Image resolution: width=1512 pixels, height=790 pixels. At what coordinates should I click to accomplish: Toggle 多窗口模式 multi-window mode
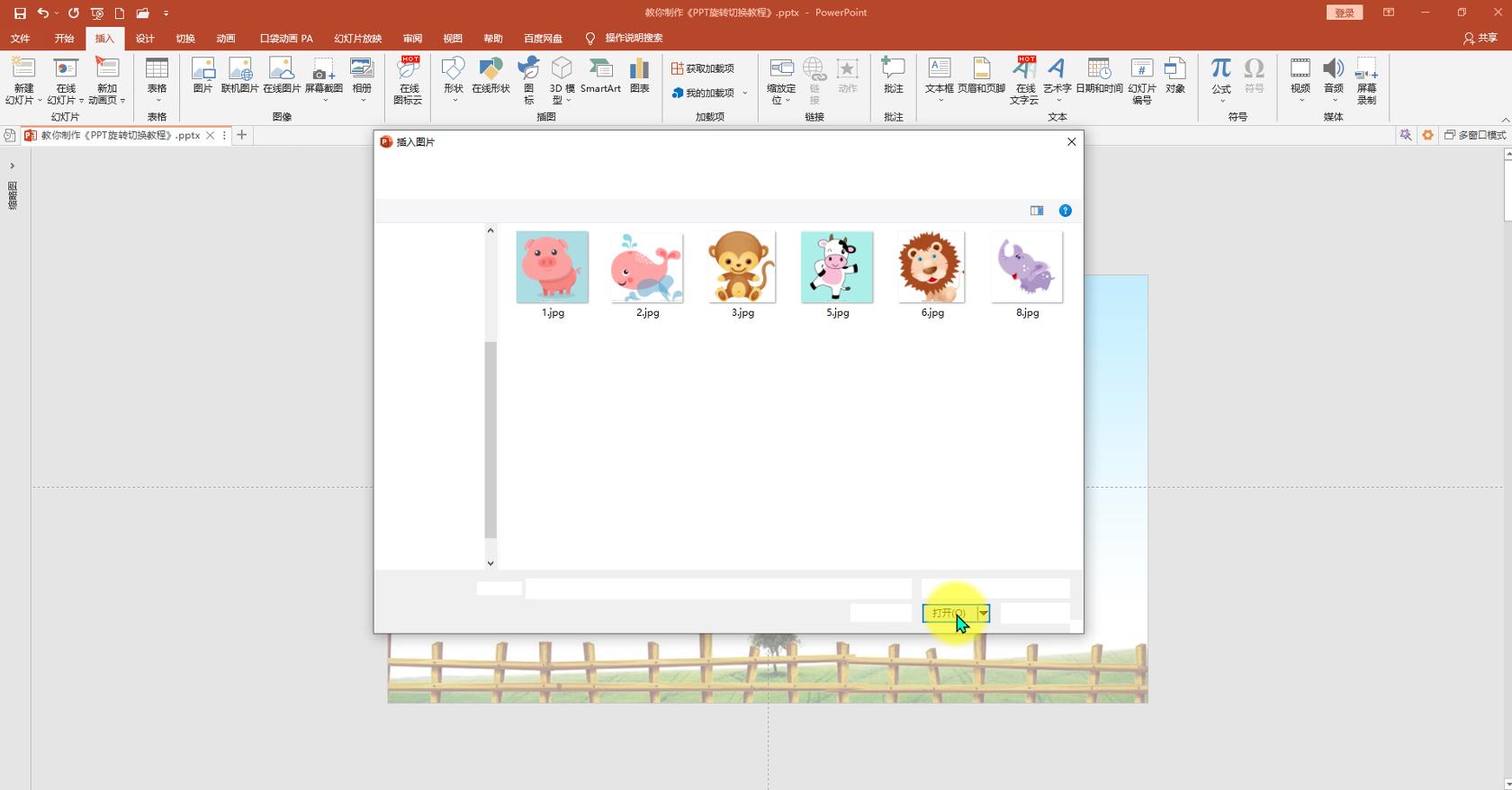coord(1475,135)
